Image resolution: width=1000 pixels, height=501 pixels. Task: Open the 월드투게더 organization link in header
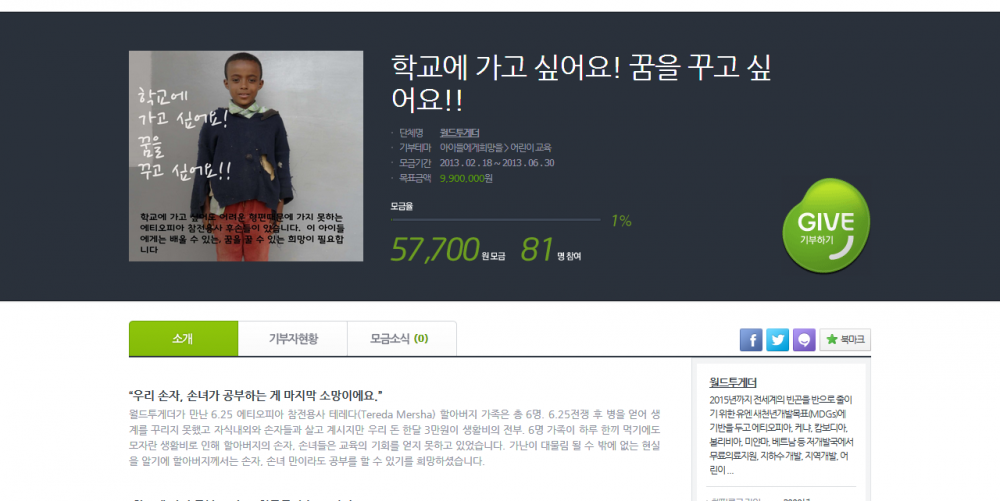pyautogui.click(x=459, y=133)
